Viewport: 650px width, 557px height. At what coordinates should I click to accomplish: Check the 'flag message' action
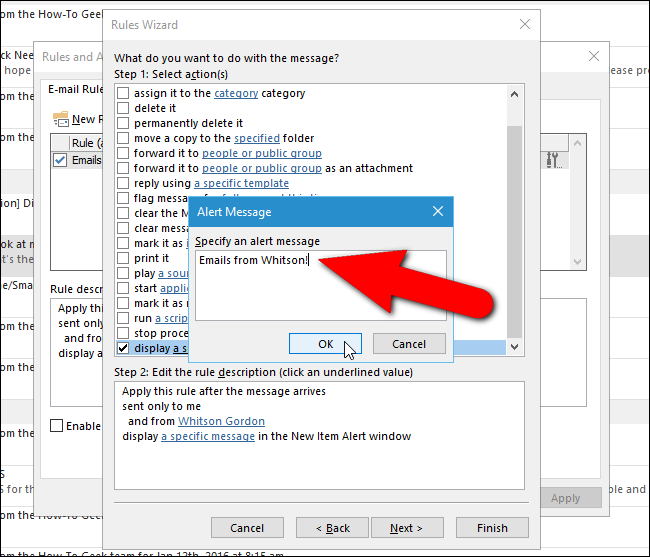click(x=123, y=198)
